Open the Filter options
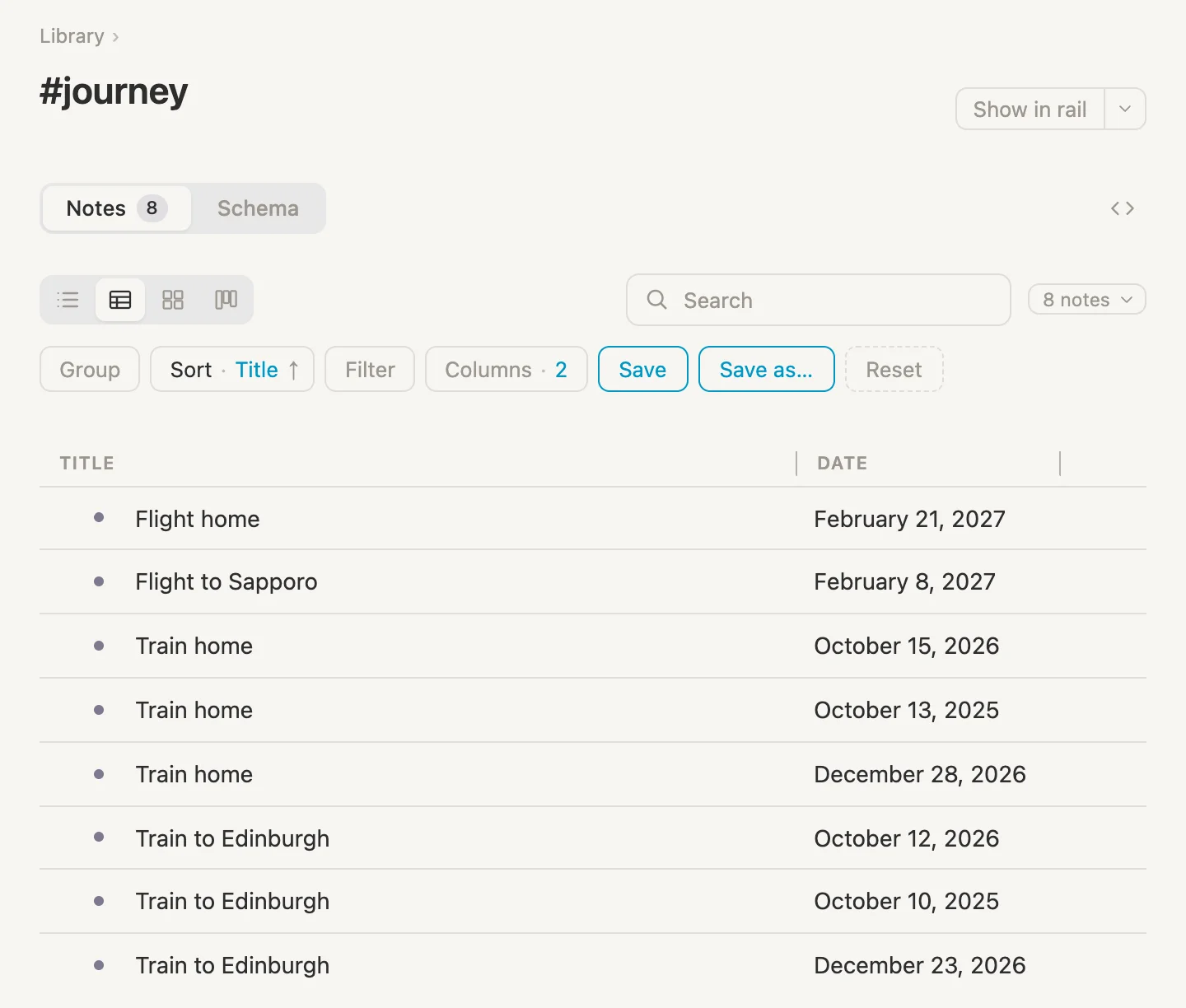This screenshot has width=1186, height=1008. [370, 370]
